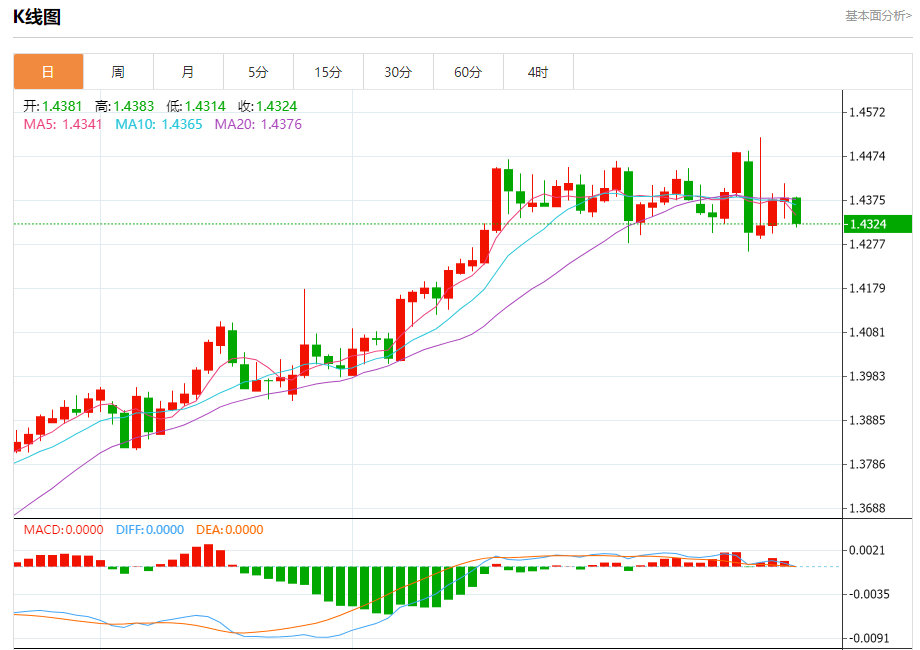Click the close price 1.4324 value

(276, 106)
